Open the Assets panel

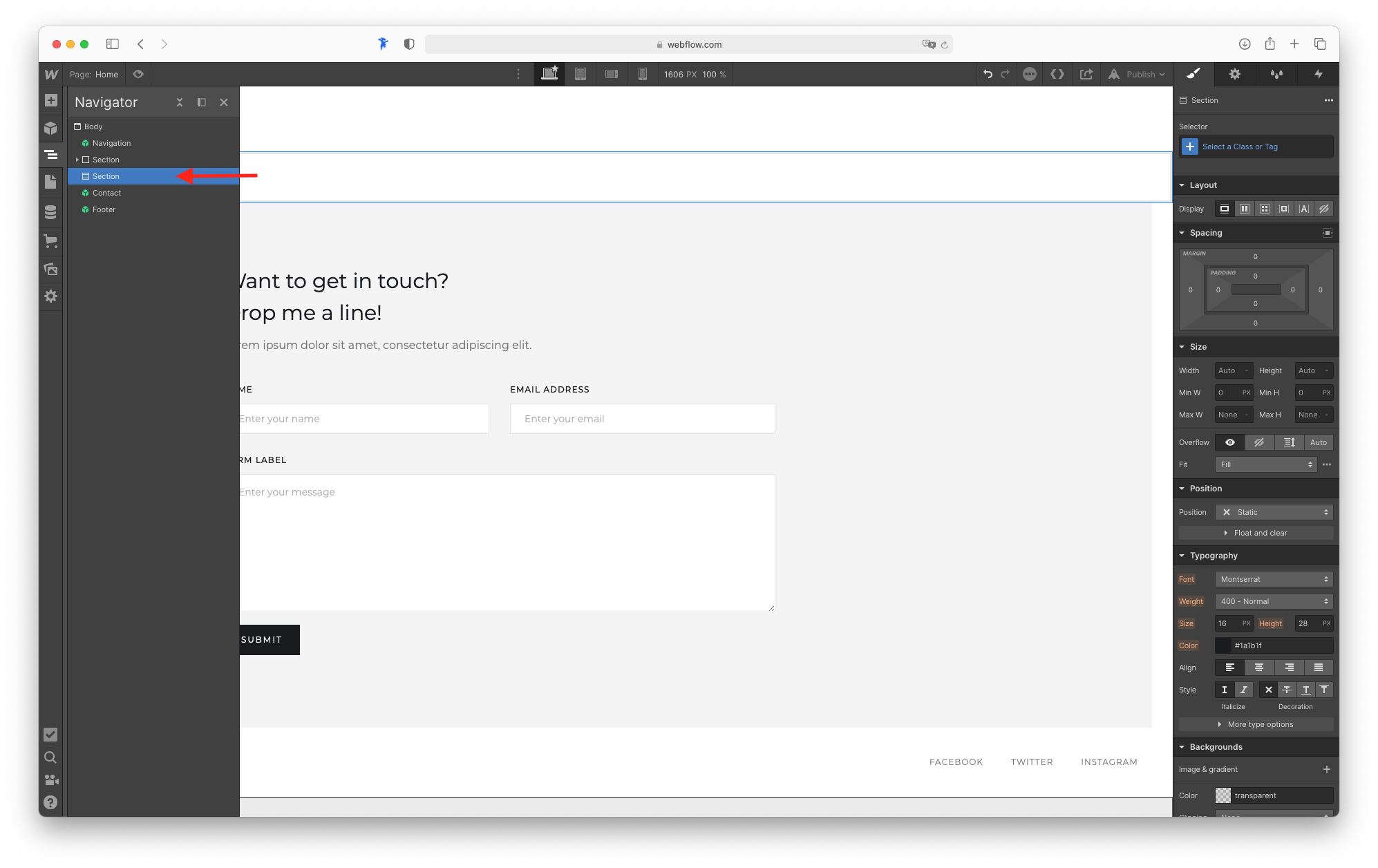50,269
